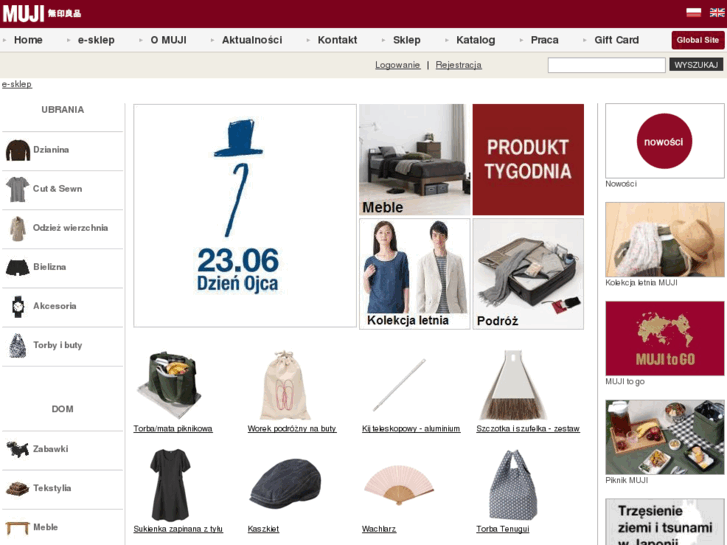Select Praca in the navigation bar

(544, 40)
